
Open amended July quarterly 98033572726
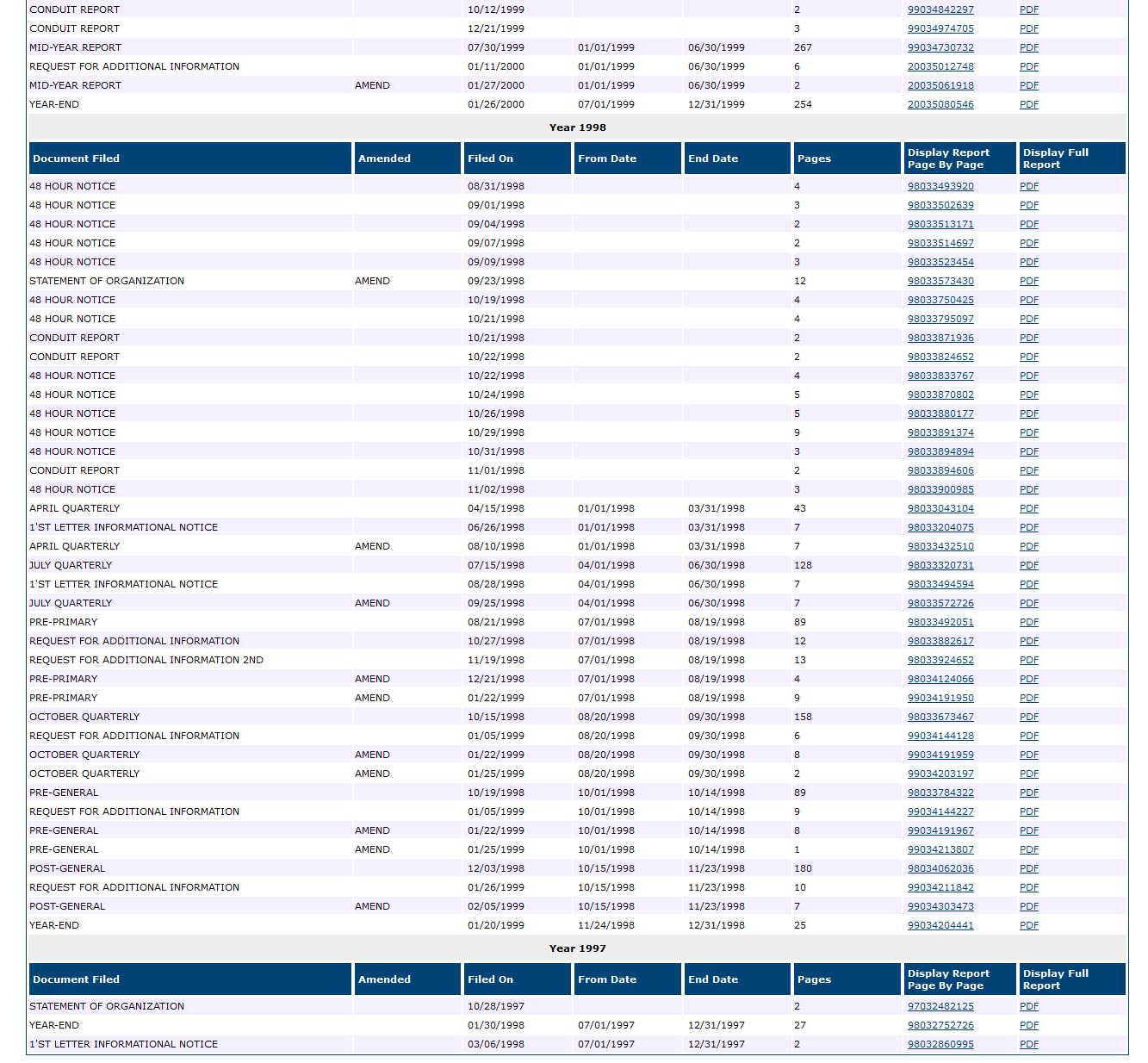[x=940, y=603]
